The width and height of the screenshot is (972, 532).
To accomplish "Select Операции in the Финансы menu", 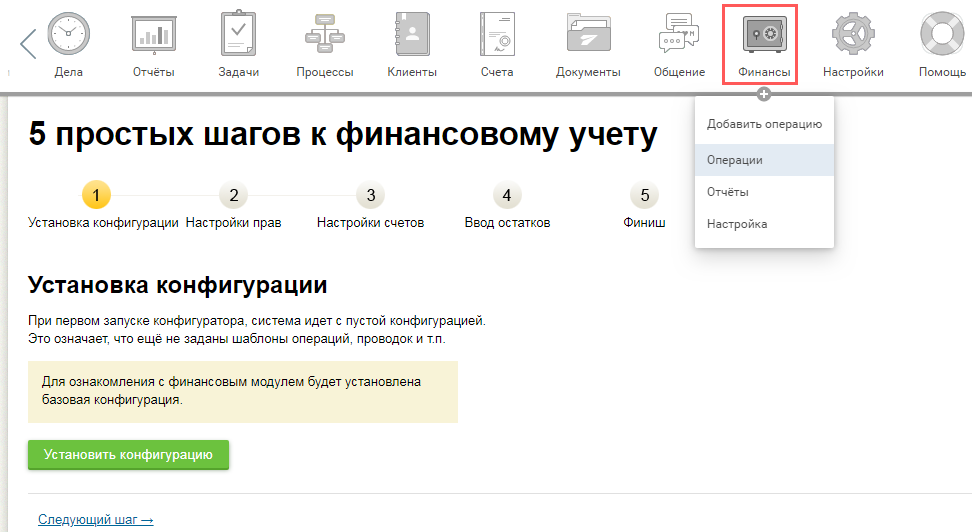I will coord(764,160).
